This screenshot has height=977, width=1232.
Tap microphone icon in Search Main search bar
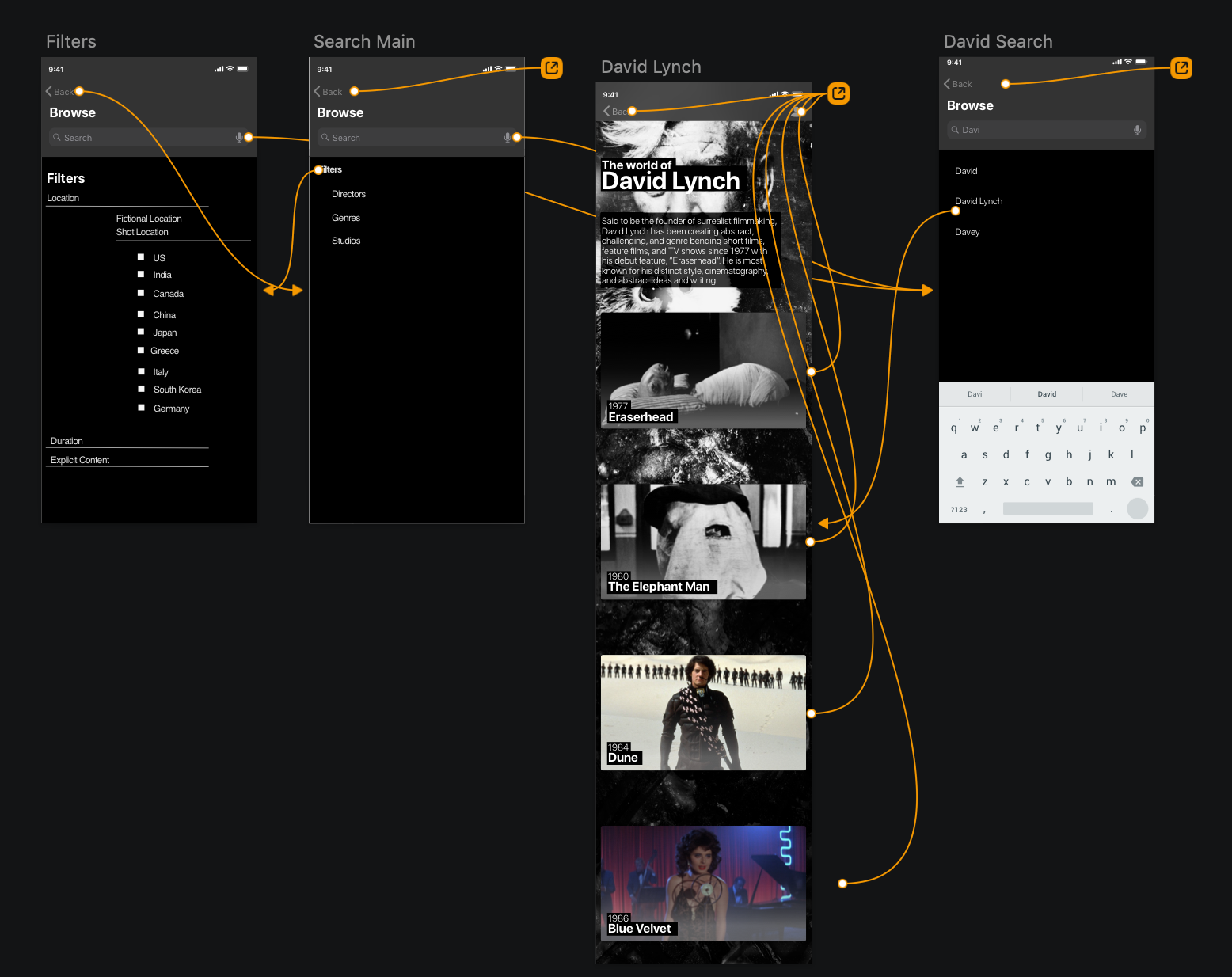coord(508,138)
